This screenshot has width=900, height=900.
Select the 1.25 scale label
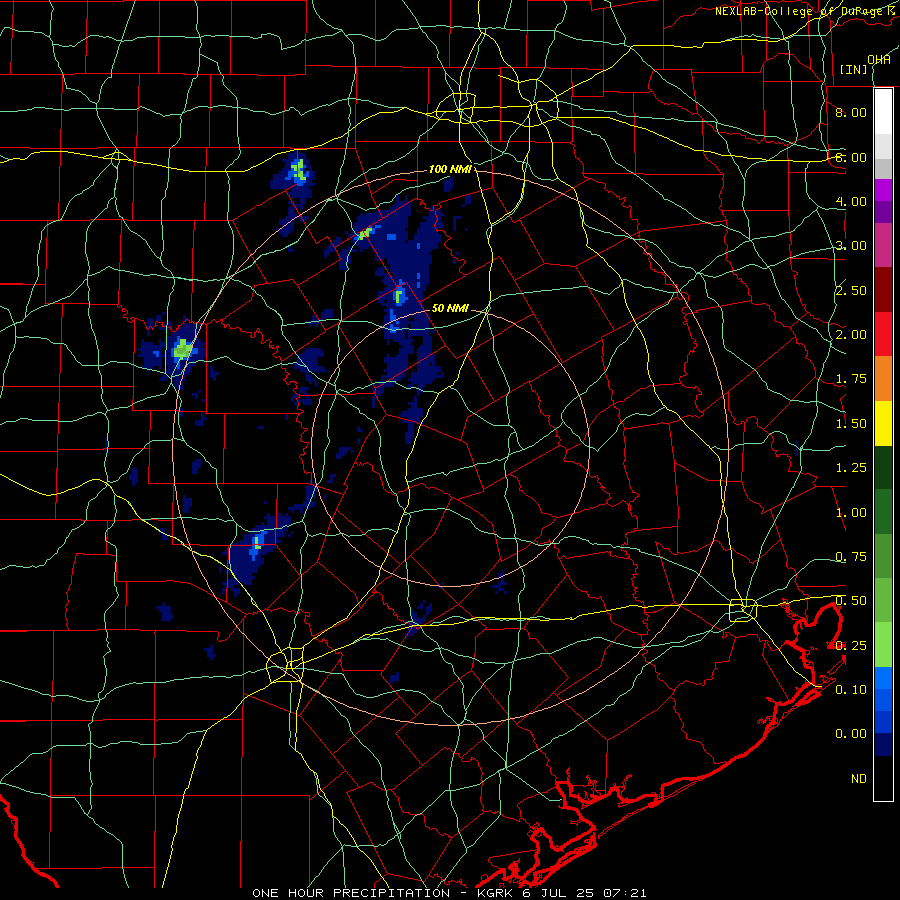pos(851,468)
